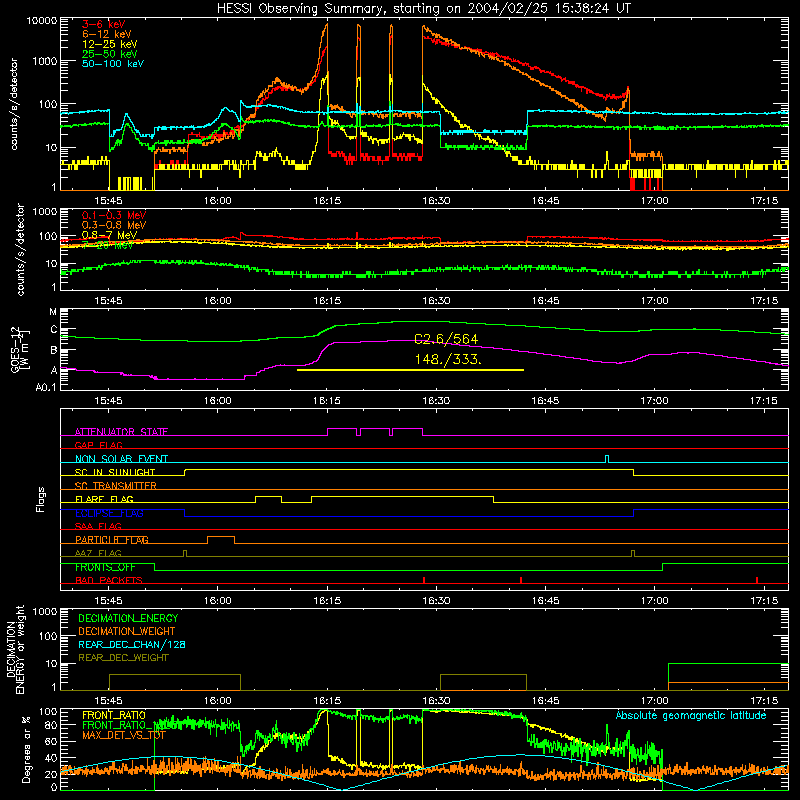Select the NON_SOLAR_EVENT flag label
800x800 pixels.
[121, 459]
